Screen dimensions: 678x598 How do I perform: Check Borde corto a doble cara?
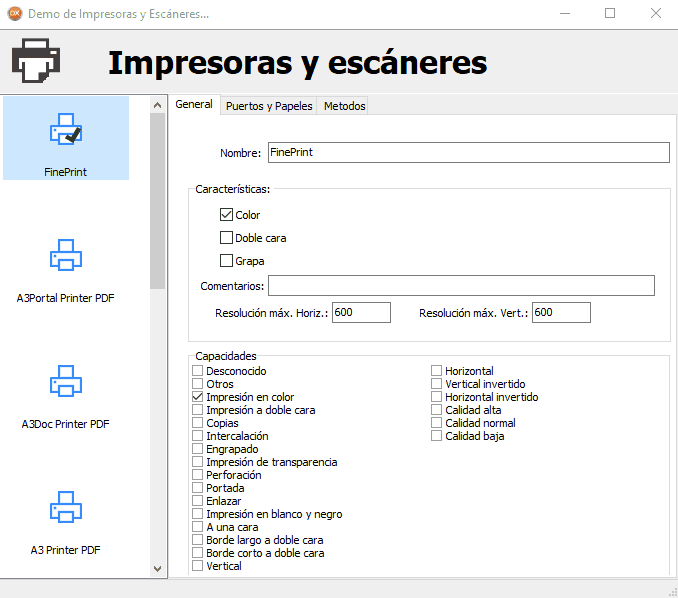coord(197,553)
